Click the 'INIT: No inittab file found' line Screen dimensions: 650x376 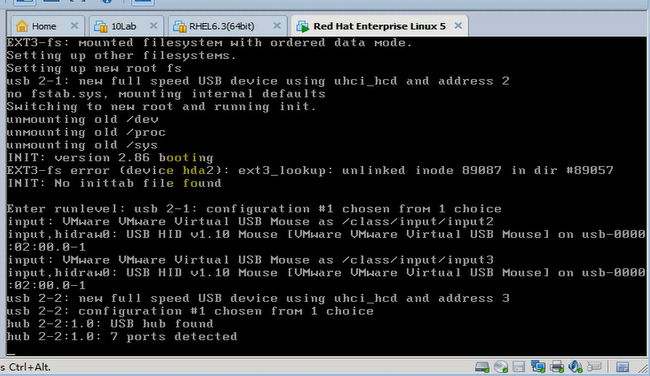click(x=114, y=183)
